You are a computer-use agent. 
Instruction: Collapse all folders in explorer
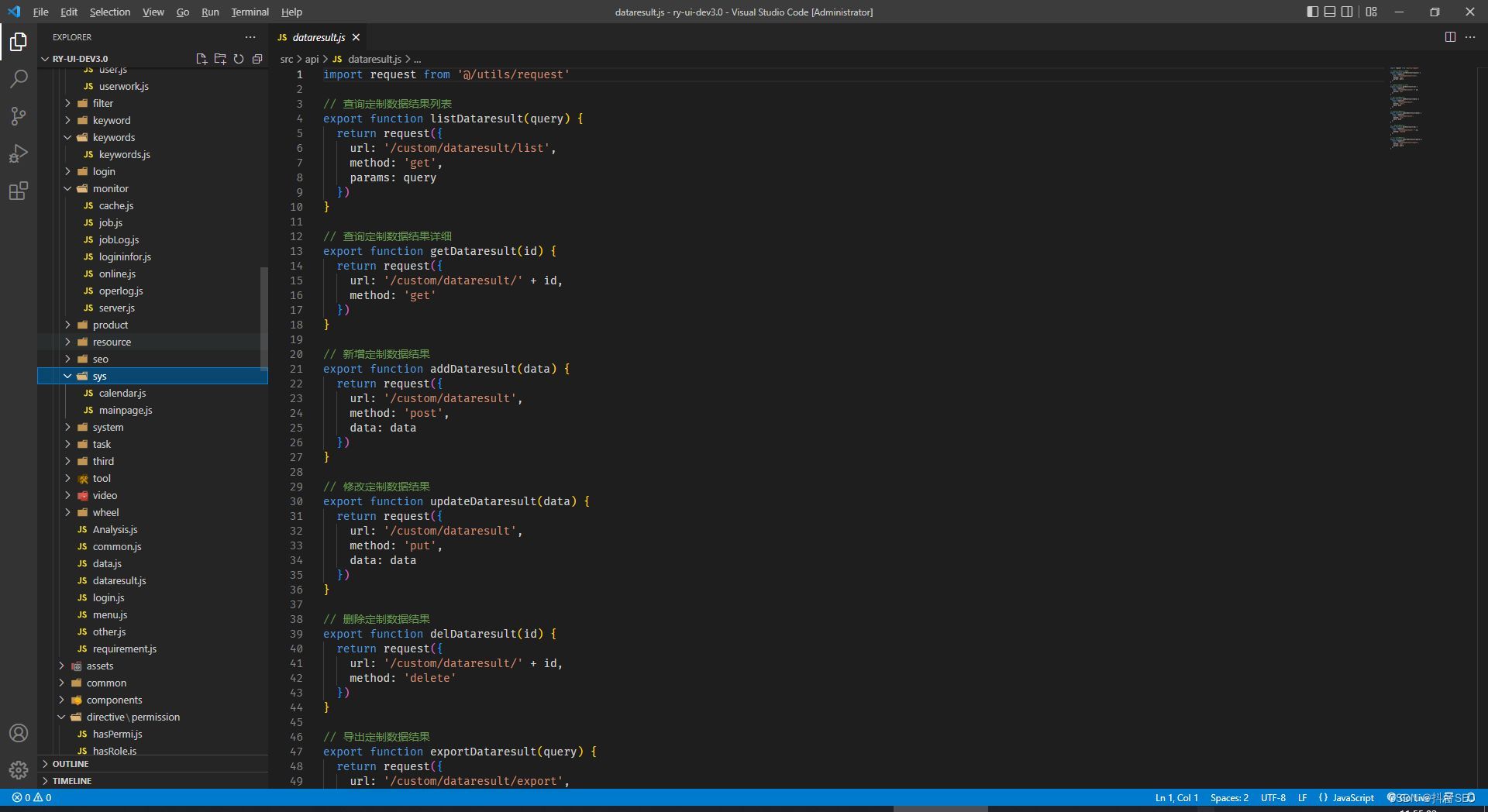click(x=257, y=59)
